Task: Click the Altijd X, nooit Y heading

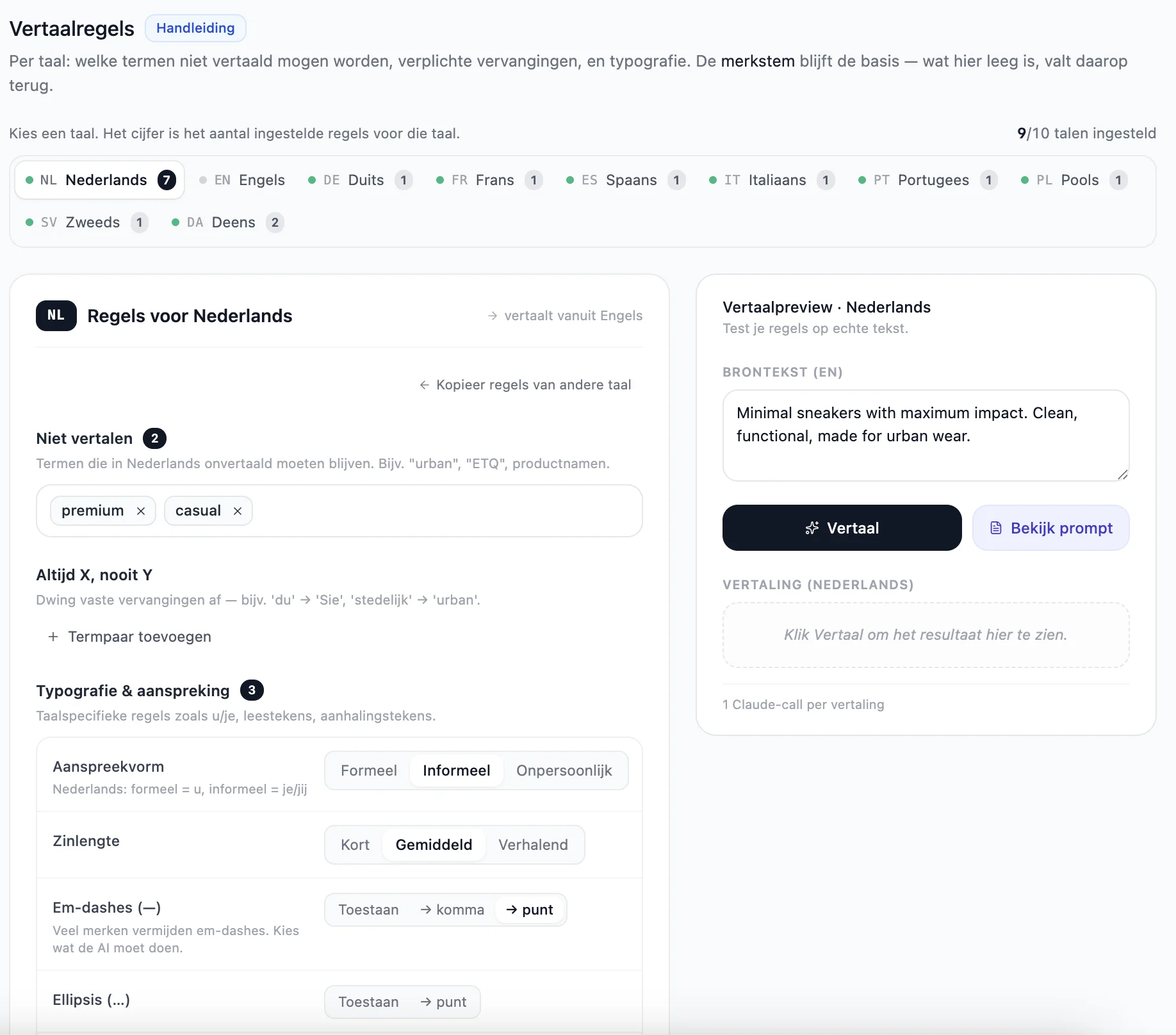Action: pyautogui.click(x=94, y=575)
